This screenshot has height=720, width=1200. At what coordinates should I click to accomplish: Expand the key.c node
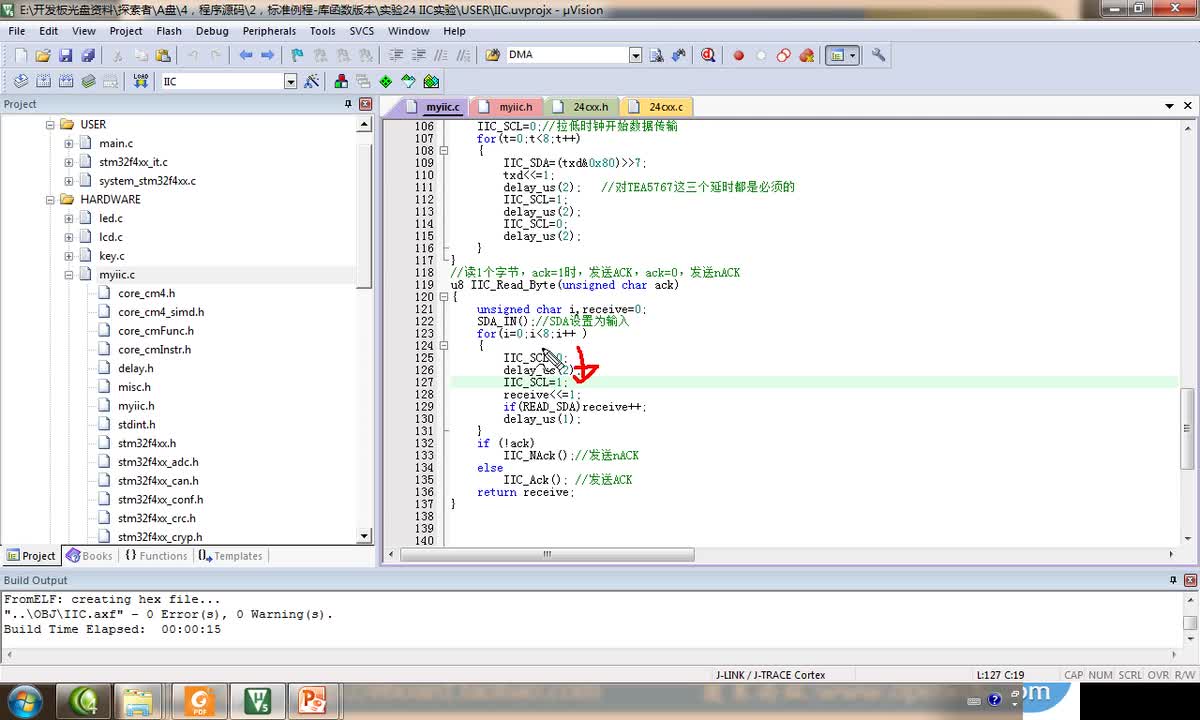[x=69, y=256]
